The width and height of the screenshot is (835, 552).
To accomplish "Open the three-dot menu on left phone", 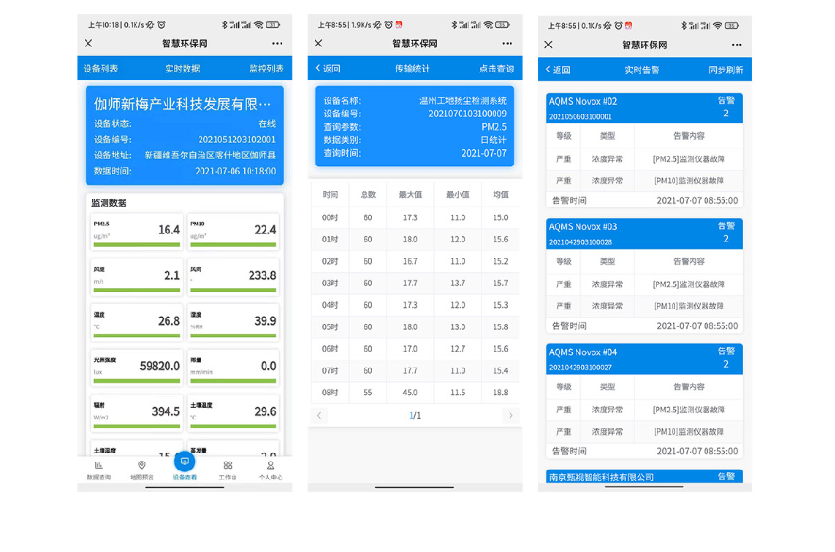I will click(x=277, y=44).
